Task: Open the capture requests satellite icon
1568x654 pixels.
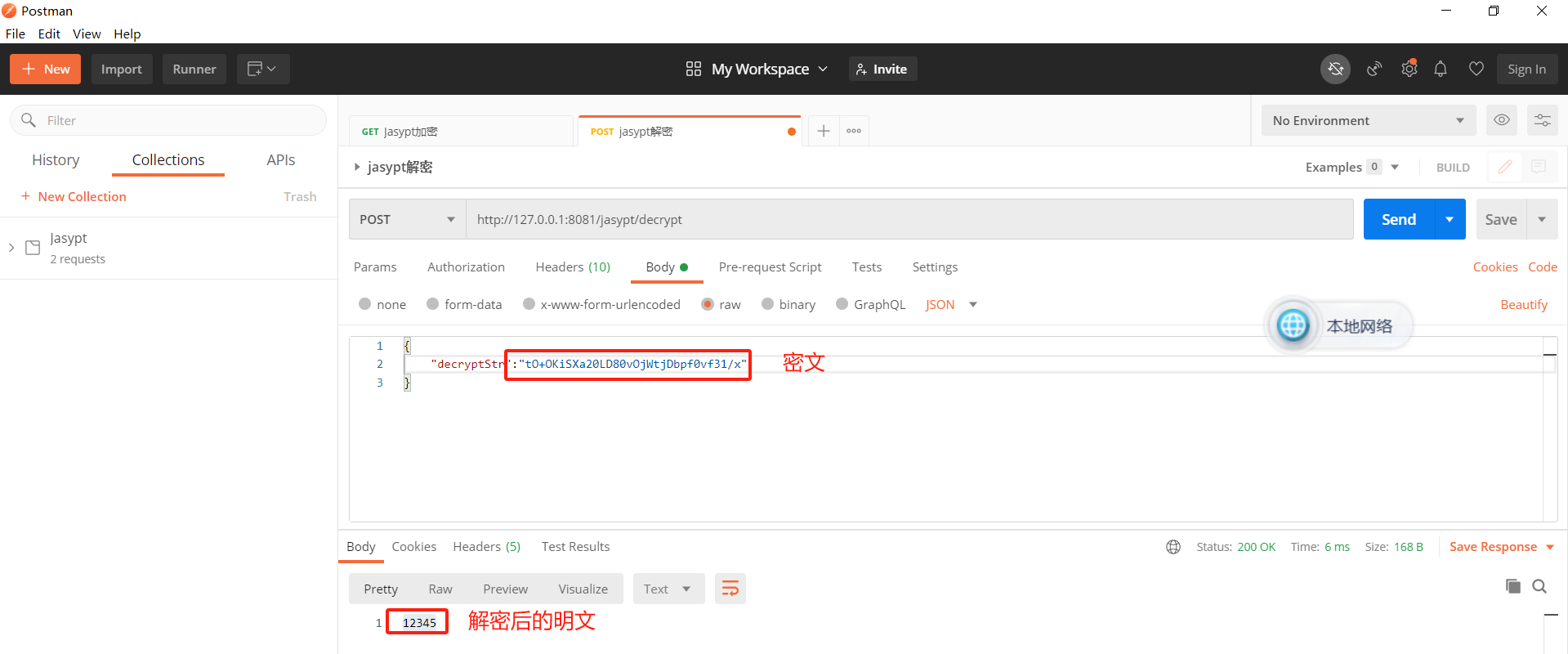Action: click(1374, 69)
